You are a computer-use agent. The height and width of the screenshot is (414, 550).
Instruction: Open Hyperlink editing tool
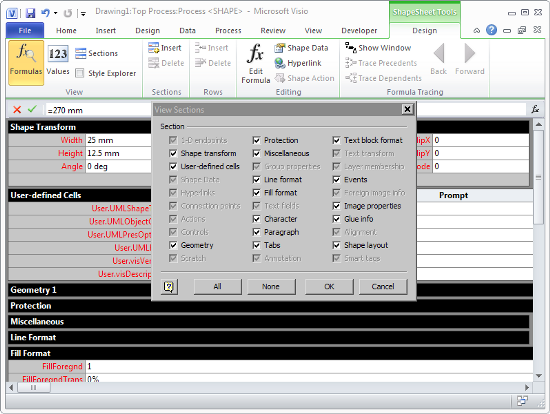point(298,63)
